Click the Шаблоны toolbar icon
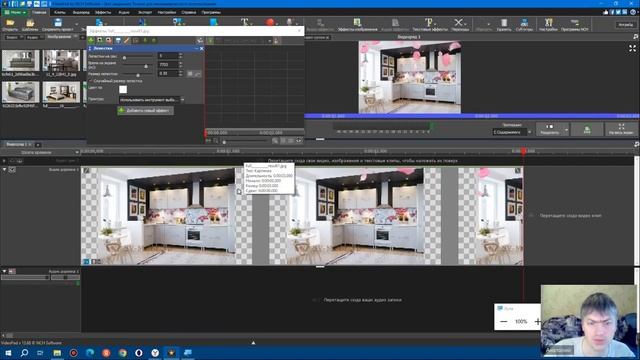The image size is (640, 360). [x=30, y=24]
